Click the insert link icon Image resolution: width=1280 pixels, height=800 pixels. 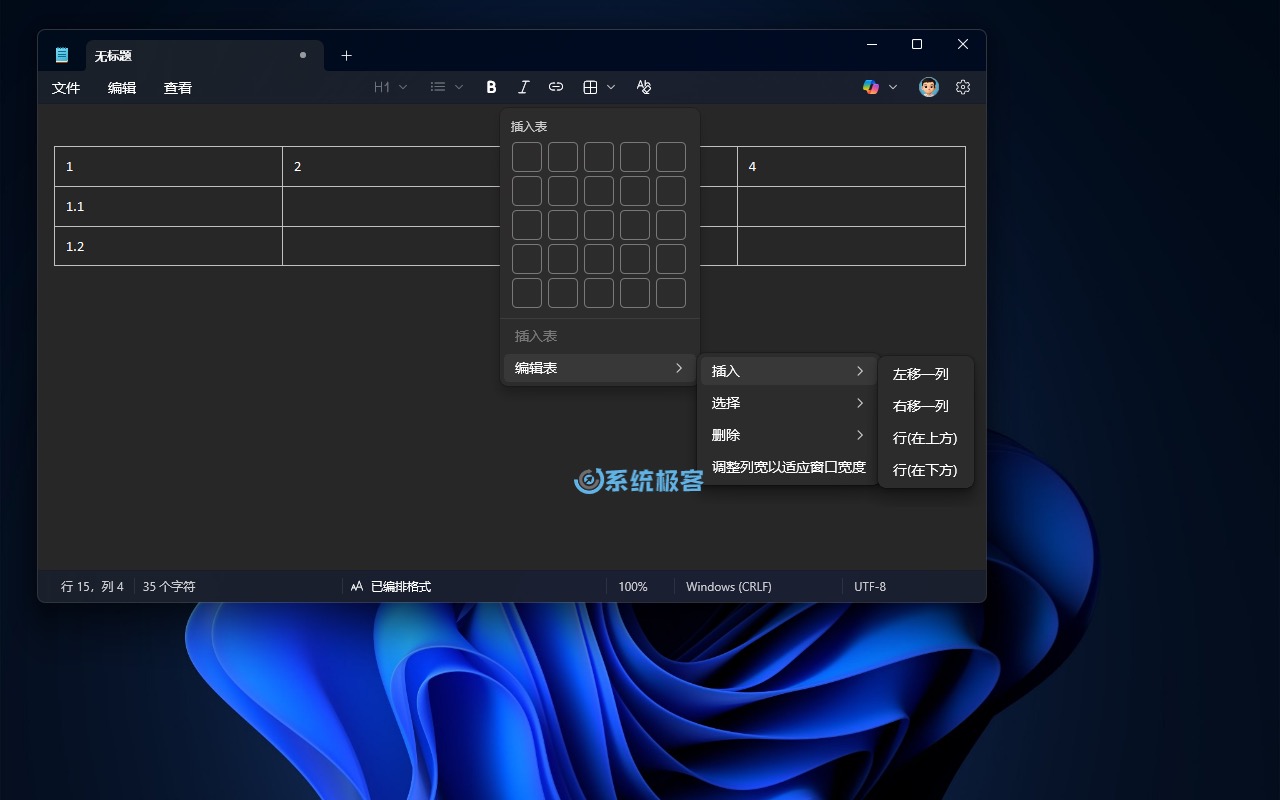pos(556,87)
